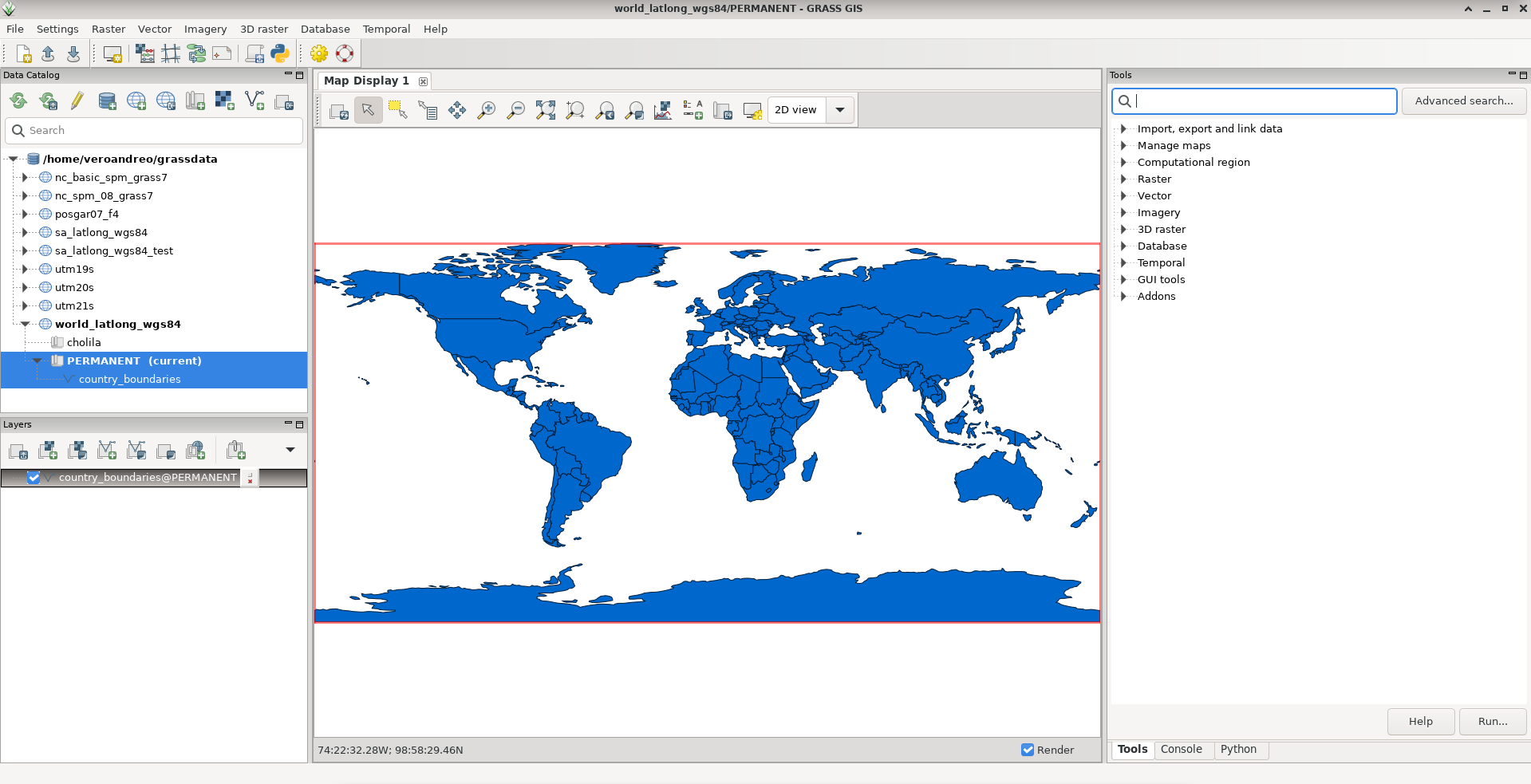1531x784 pixels.
Task: Click the Analyze map tool icon
Action: pyautogui.click(x=663, y=110)
